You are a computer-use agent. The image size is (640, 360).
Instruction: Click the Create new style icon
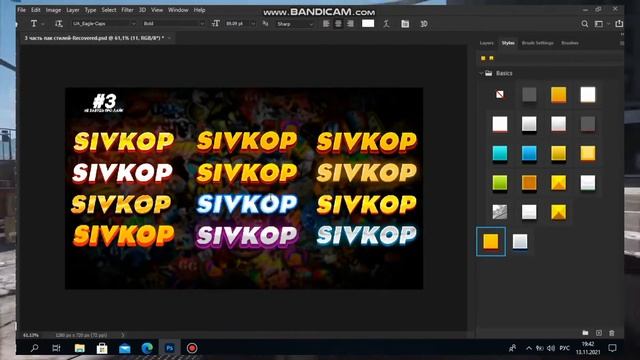[x=599, y=333]
